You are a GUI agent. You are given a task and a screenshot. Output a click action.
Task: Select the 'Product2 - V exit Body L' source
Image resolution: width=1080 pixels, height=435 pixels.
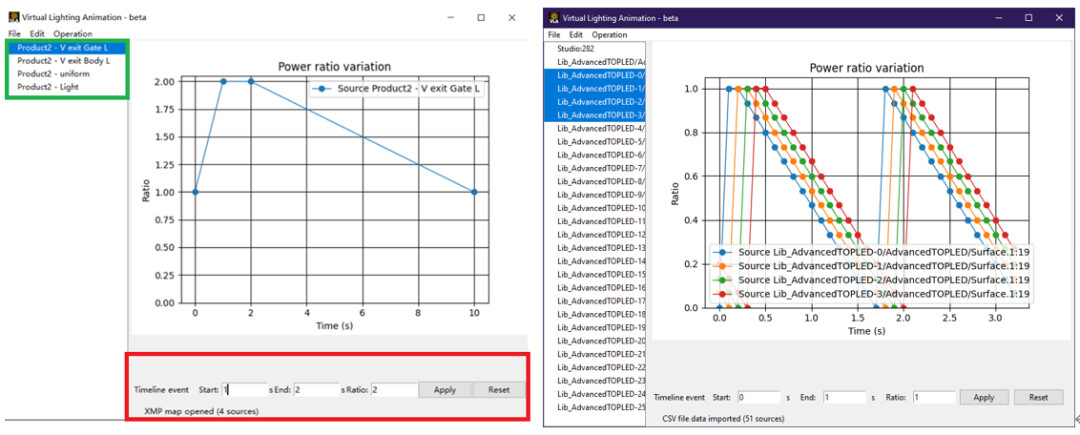(x=63, y=61)
